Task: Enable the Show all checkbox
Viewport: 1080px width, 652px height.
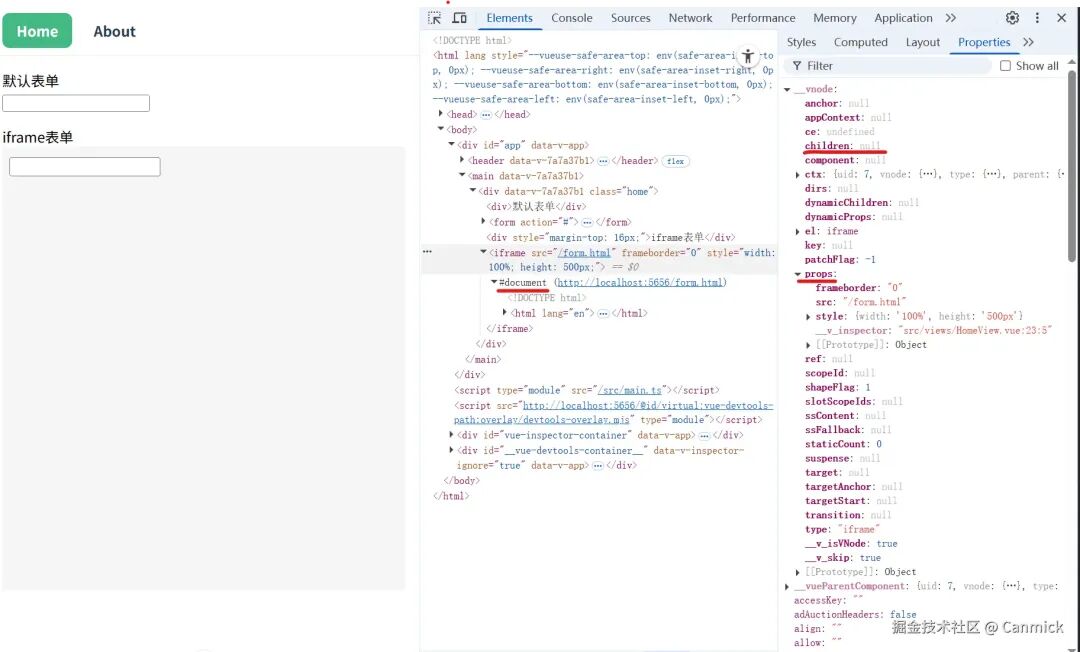Action: coord(1006,66)
